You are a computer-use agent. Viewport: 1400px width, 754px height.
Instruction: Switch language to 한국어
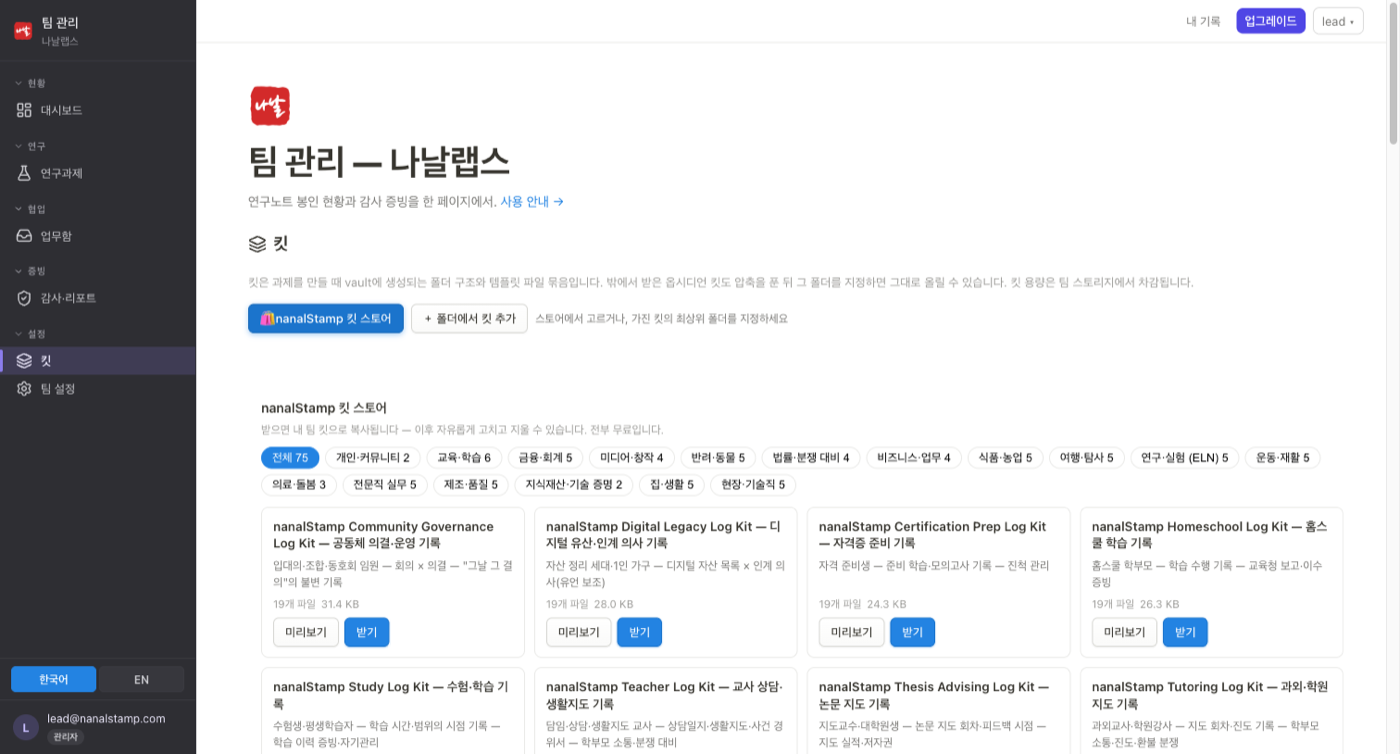(53, 679)
